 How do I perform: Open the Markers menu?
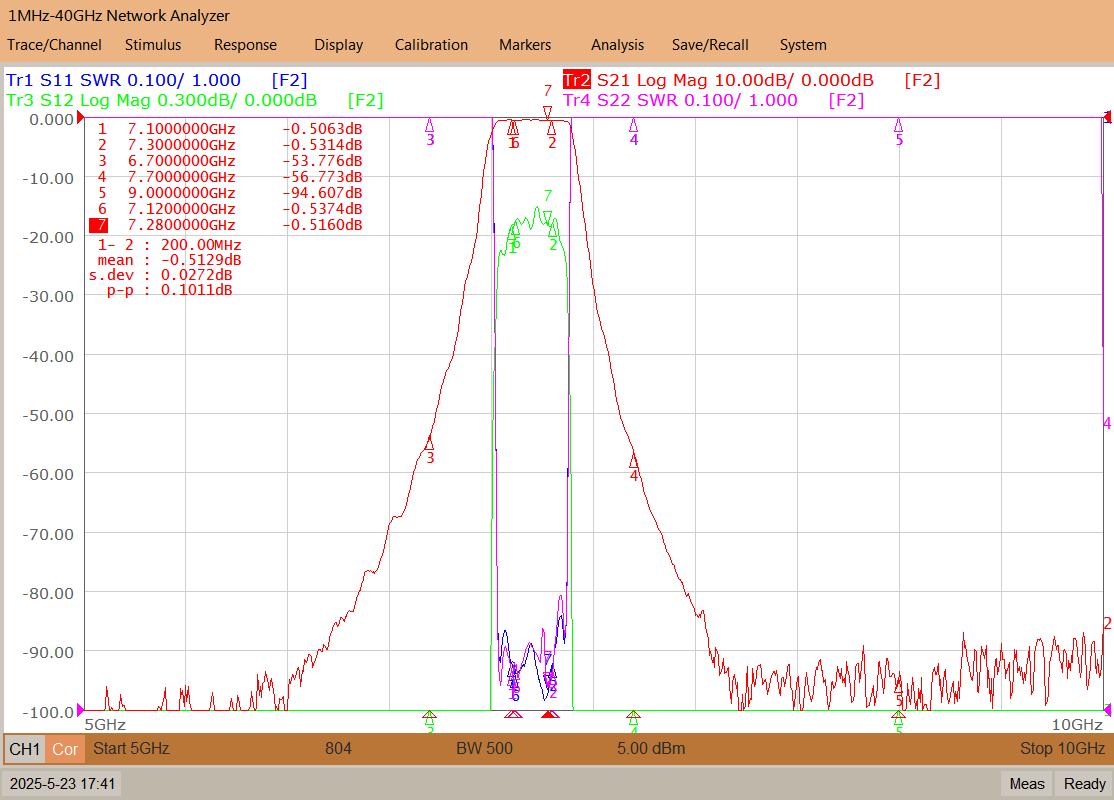[x=524, y=45]
